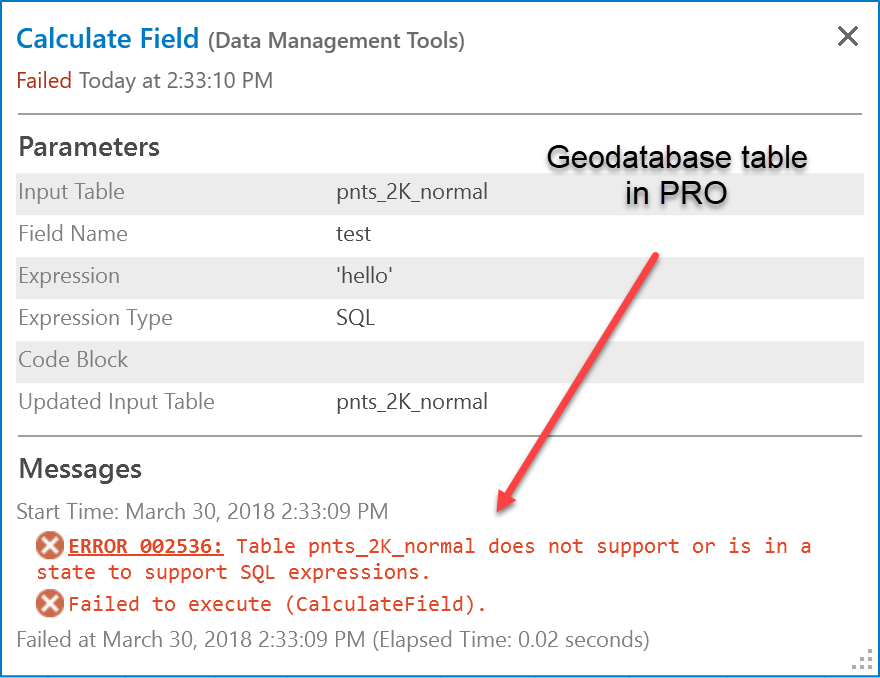This screenshot has height=678, width=880.
Task: Click the Start Time message line
Action: pos(202,512)
